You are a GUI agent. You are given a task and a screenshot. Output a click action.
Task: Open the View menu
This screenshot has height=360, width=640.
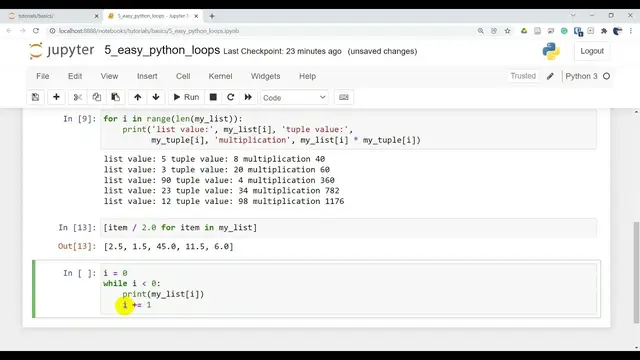[109, 76]
